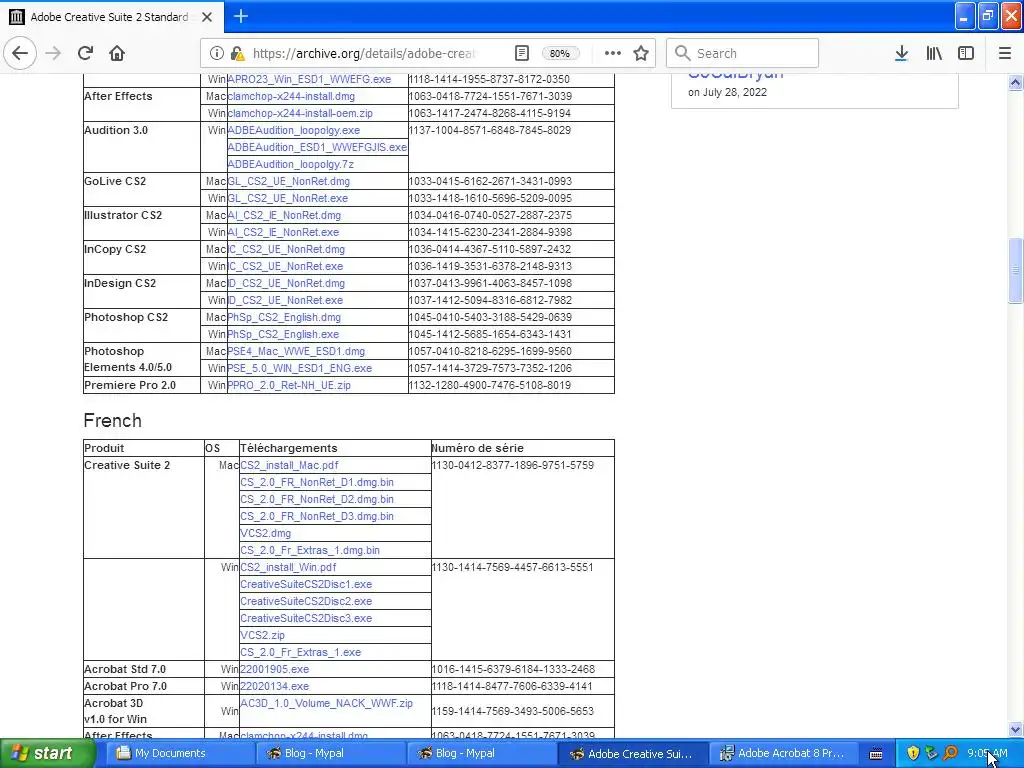Download CreativeSuiteCS2Disc1.exe
The width and height of the screenshot is (1024, 768).
pyautogui.click(x=306, y=584)
